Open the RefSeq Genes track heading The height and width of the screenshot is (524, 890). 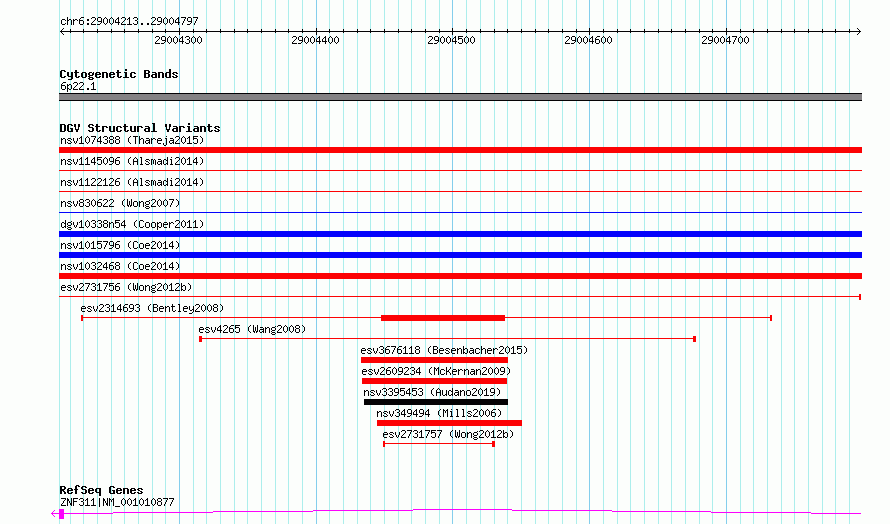tap(102, 491)
